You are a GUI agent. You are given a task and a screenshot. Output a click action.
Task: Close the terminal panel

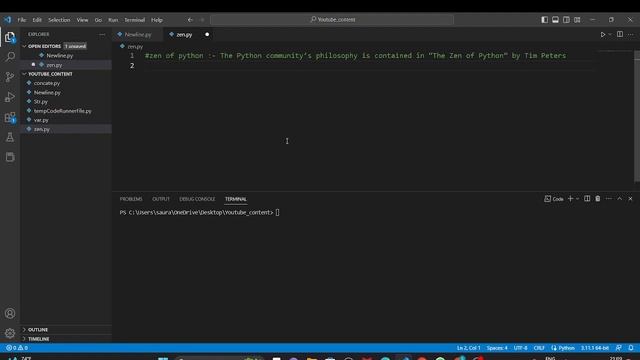click(630, 199)
